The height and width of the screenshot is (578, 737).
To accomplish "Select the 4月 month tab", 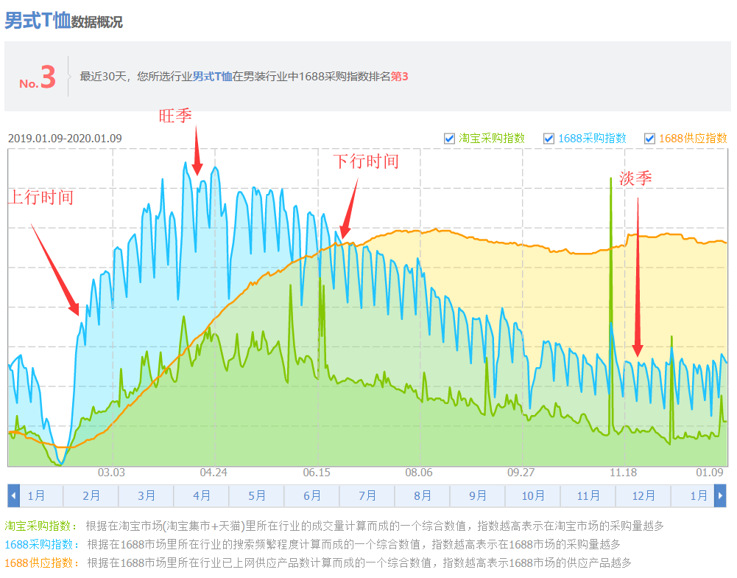I will [x=202, y=495].
